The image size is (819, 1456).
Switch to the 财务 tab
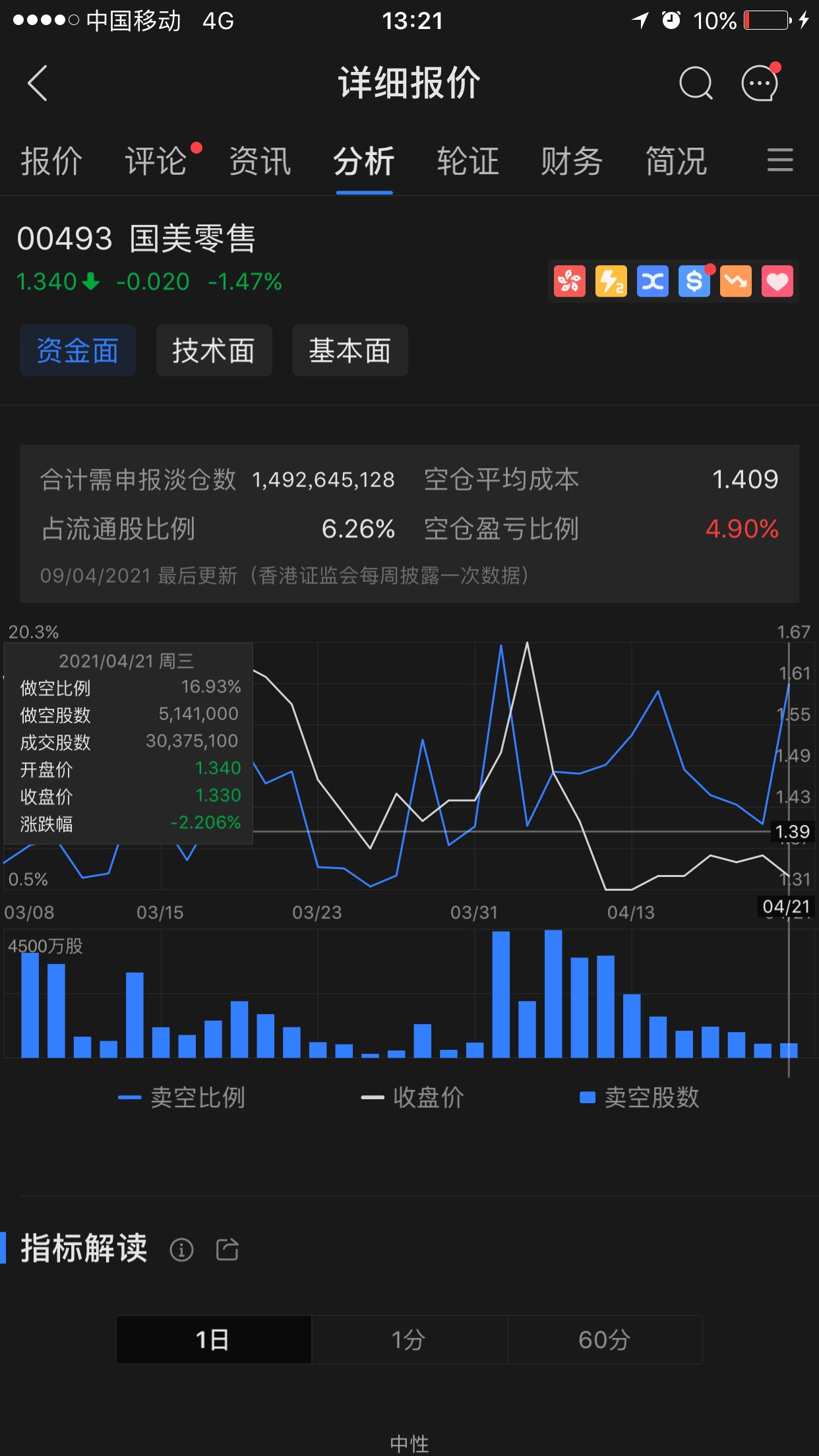click(x=572, y=161)
